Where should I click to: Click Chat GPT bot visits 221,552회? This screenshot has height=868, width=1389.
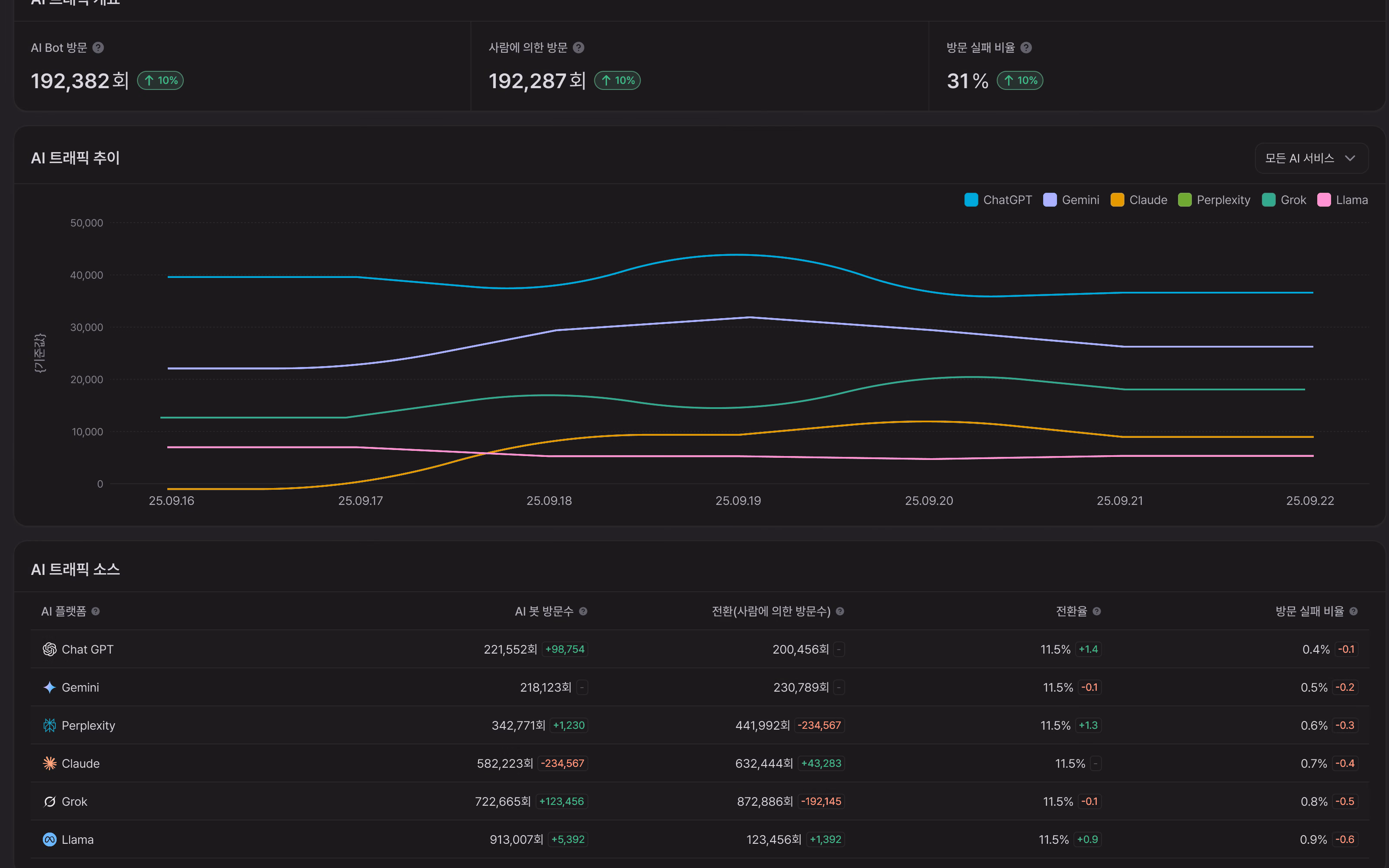[510, 649]
